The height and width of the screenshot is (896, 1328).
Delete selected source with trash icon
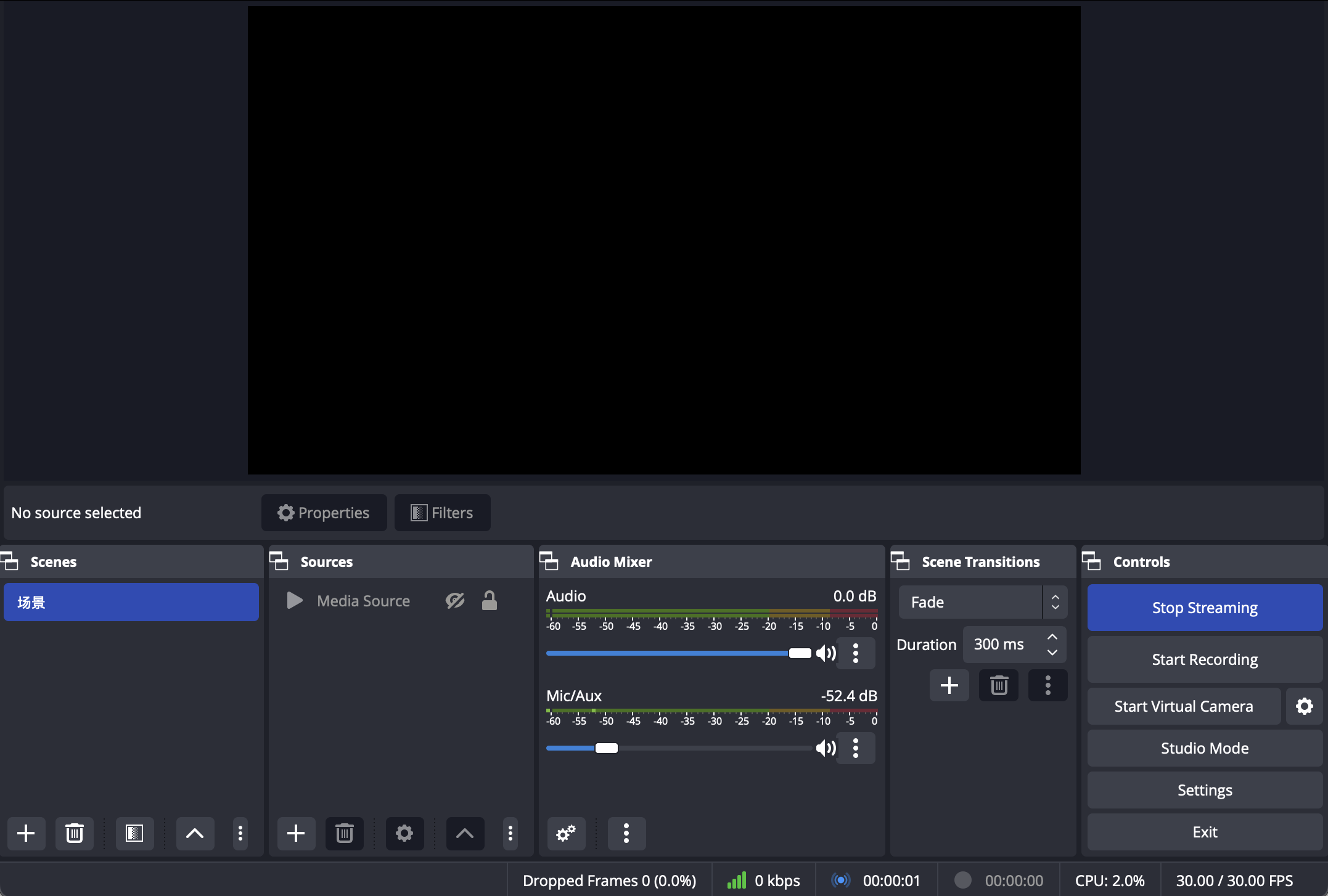pos(344,833)
